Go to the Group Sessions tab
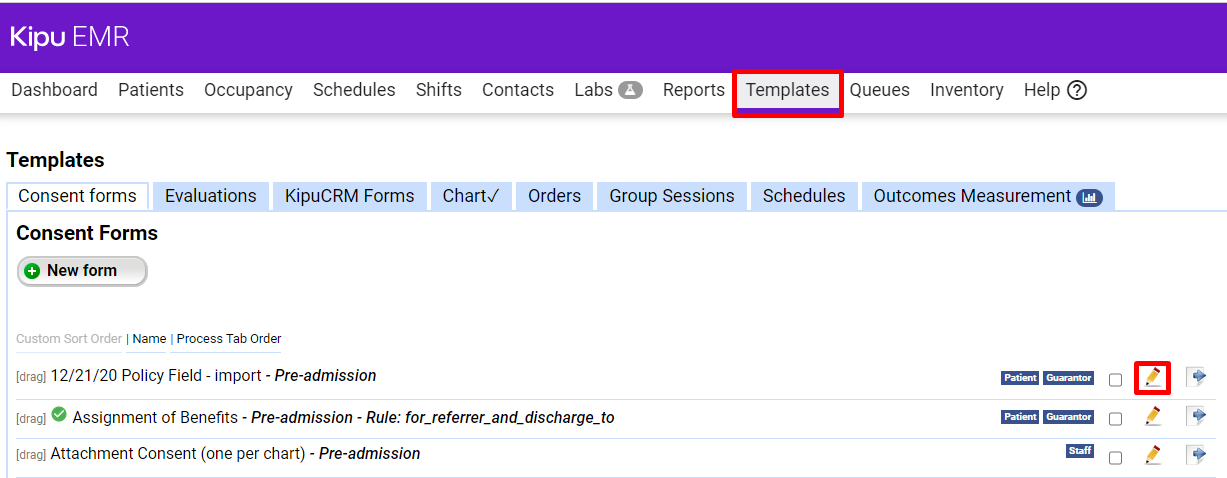This screenshot has height=478, width=1227. [x=672, y=196]
